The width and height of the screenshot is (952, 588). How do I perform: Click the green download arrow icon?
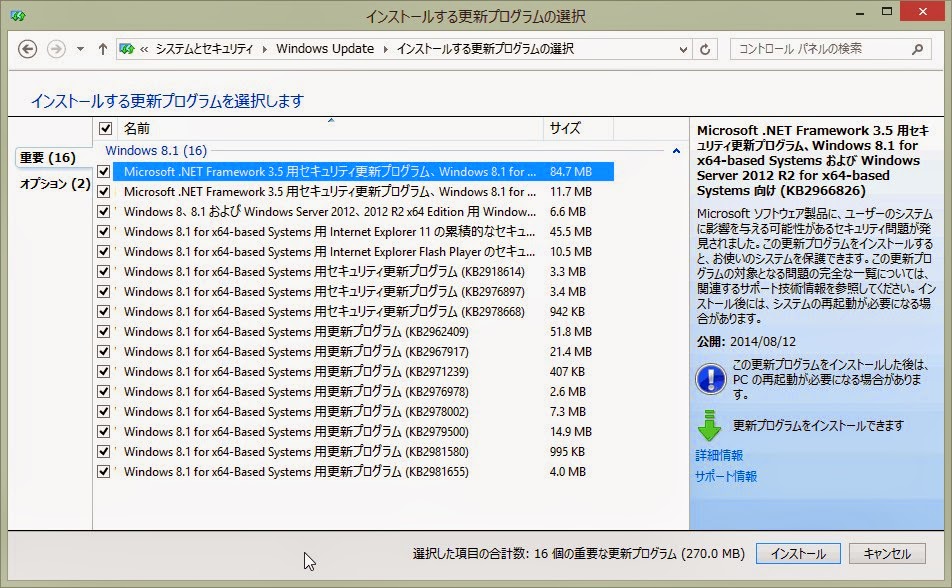pos(709,426)
